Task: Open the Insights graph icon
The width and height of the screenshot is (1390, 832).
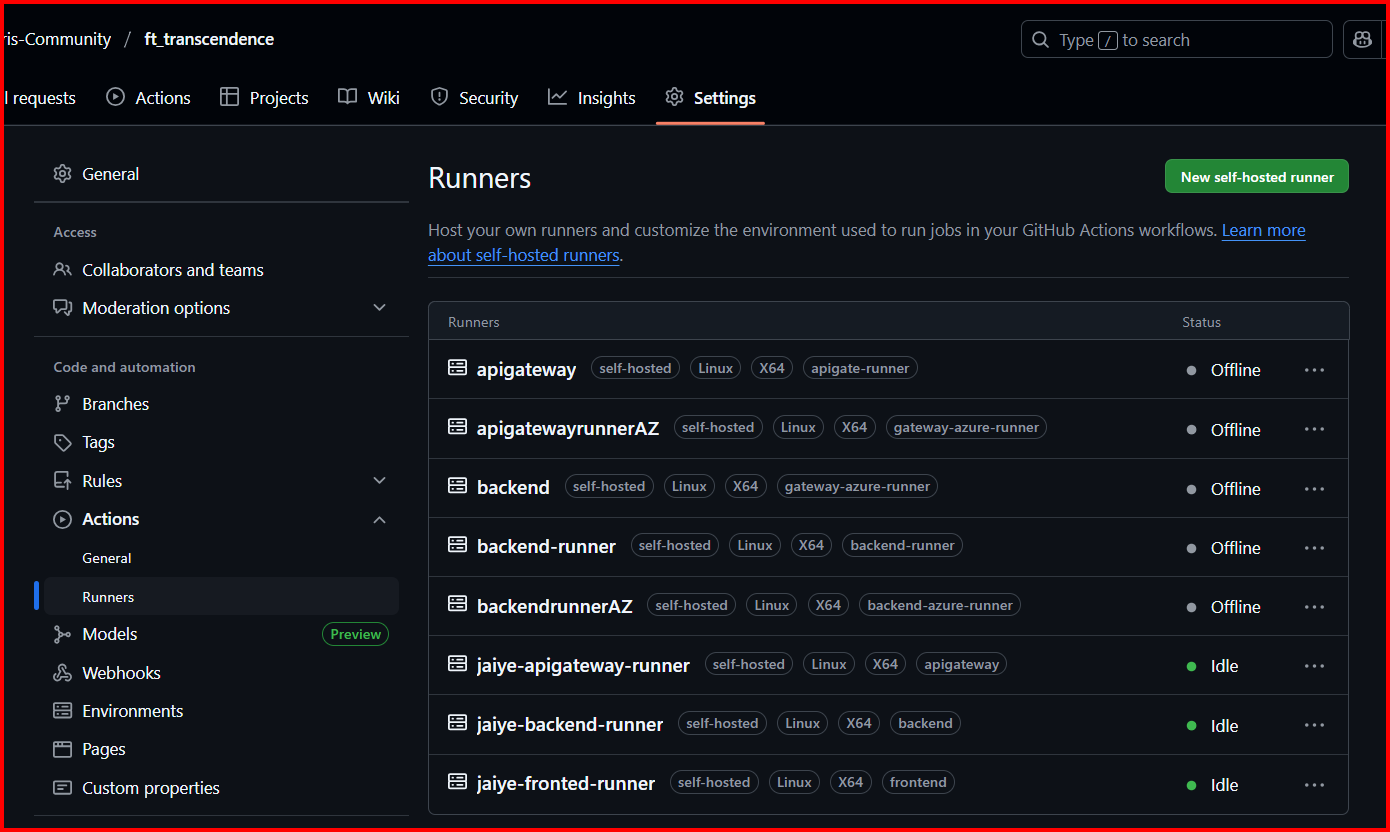Action: (x=559, y=97)
